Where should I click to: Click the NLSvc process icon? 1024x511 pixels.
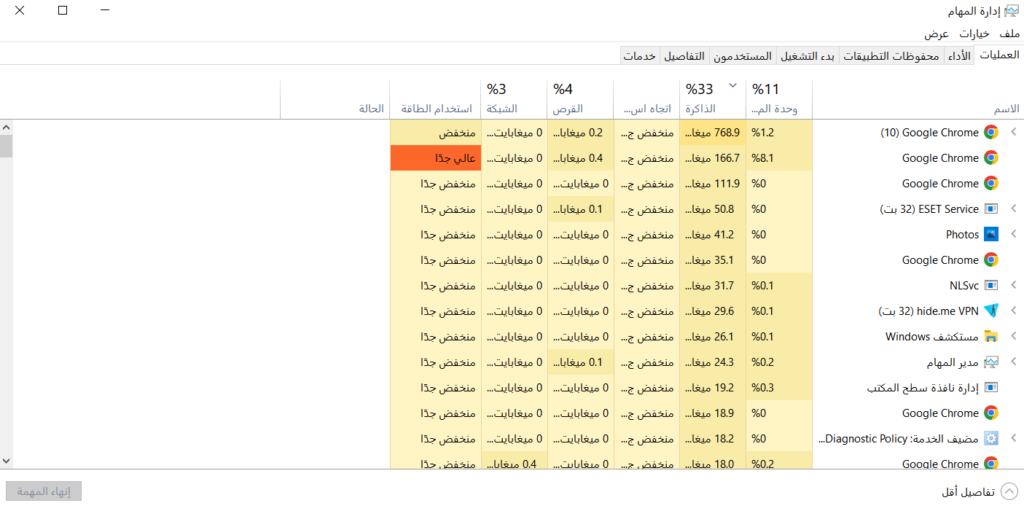pos(991,285)
